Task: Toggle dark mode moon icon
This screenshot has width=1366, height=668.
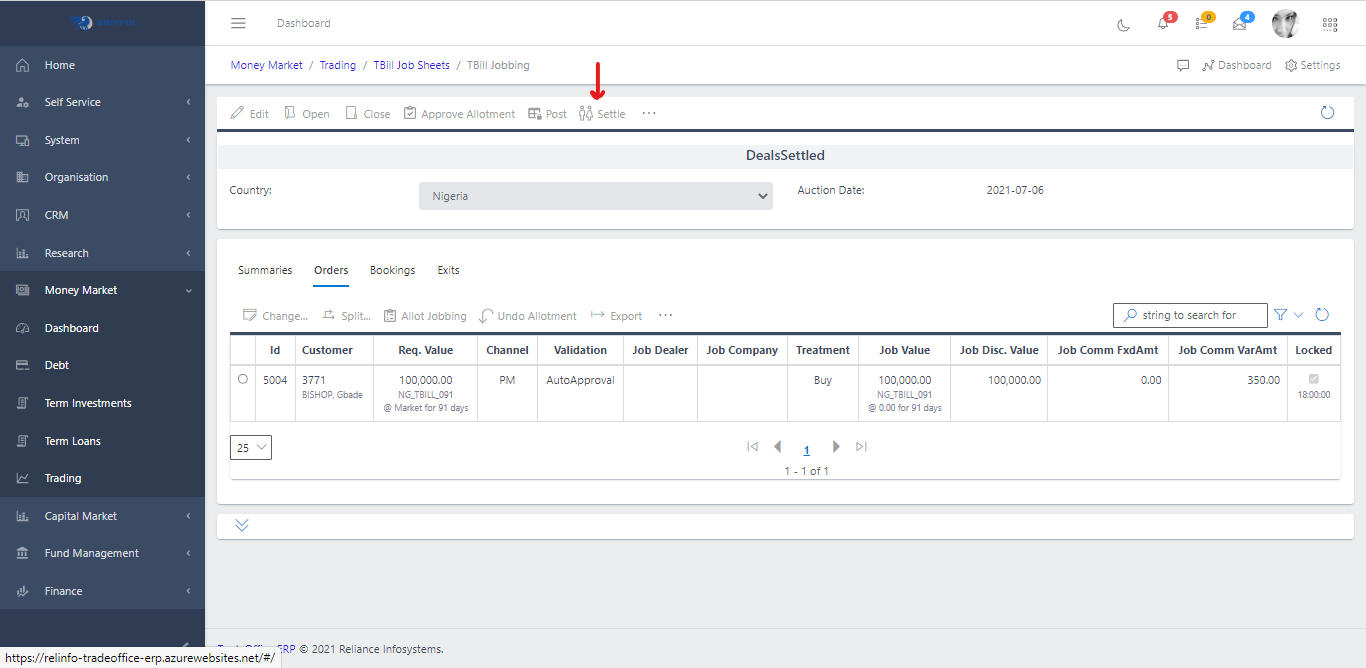Action: (1123, 24)
